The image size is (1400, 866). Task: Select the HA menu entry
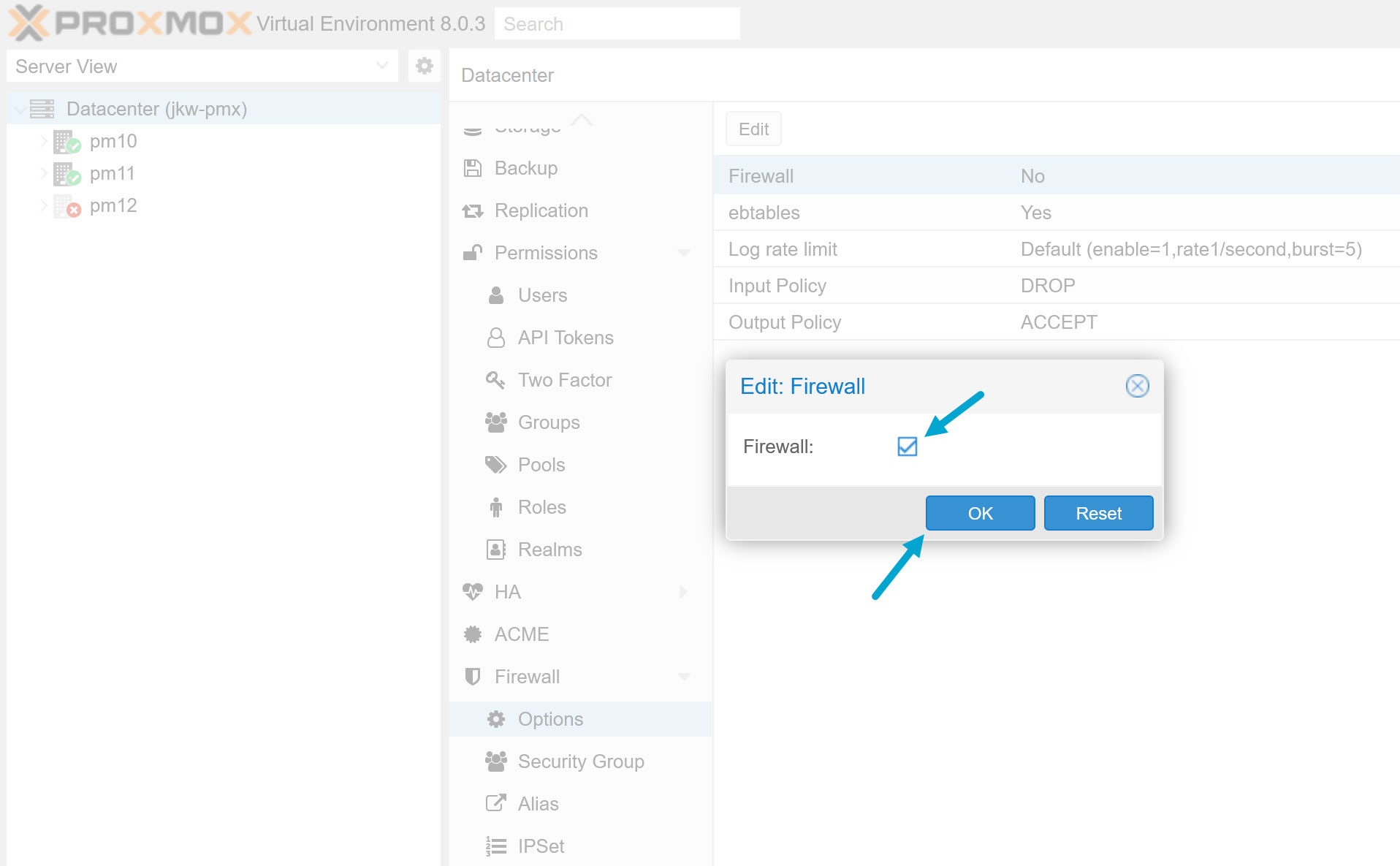click(507, 591)
